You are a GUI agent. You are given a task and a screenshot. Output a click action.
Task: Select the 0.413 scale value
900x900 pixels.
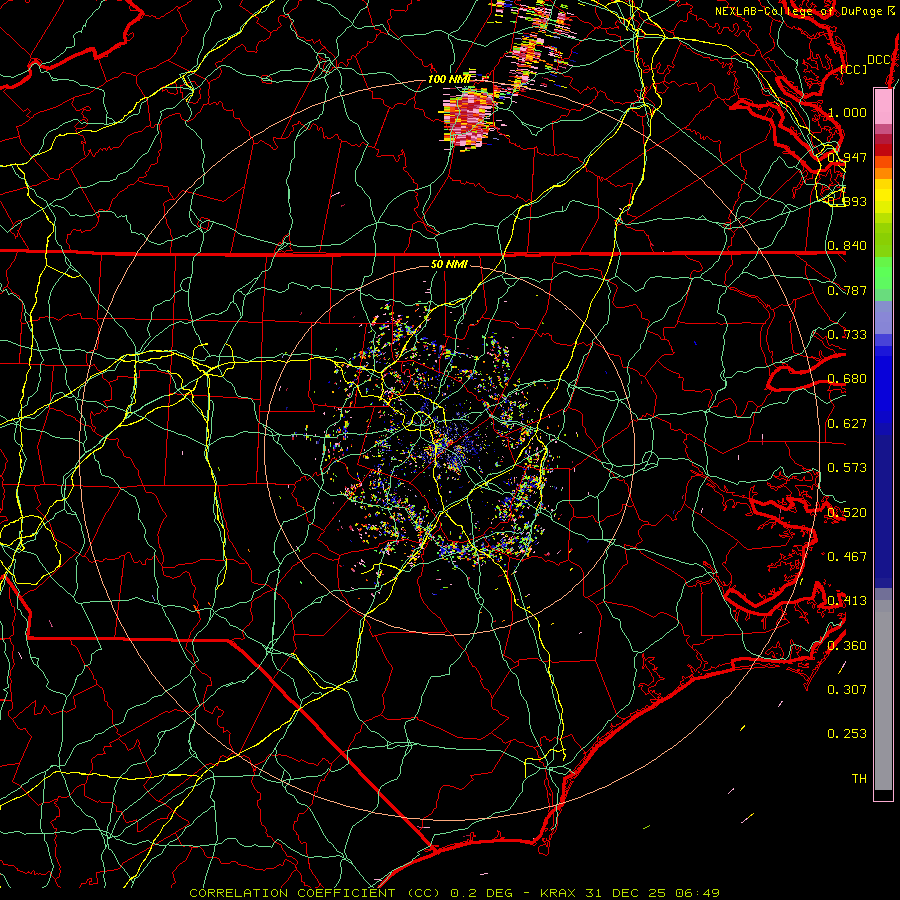coord(847,601)
